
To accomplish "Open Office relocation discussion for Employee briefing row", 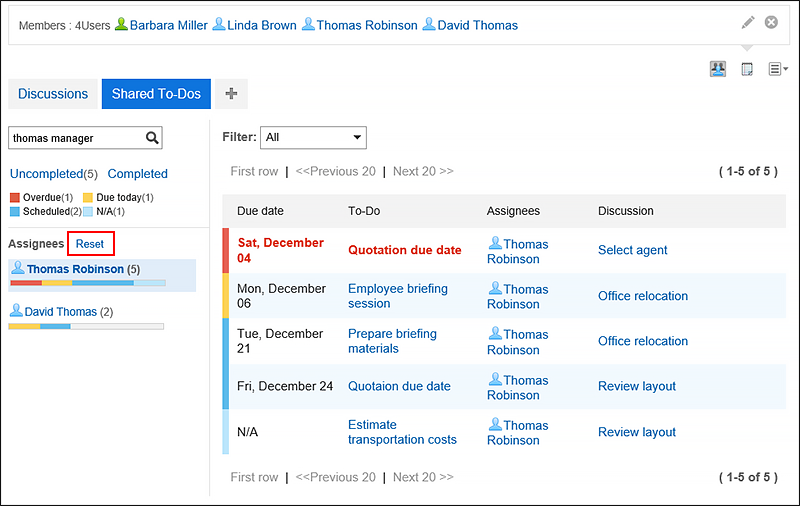I will [x=643, y=296].
